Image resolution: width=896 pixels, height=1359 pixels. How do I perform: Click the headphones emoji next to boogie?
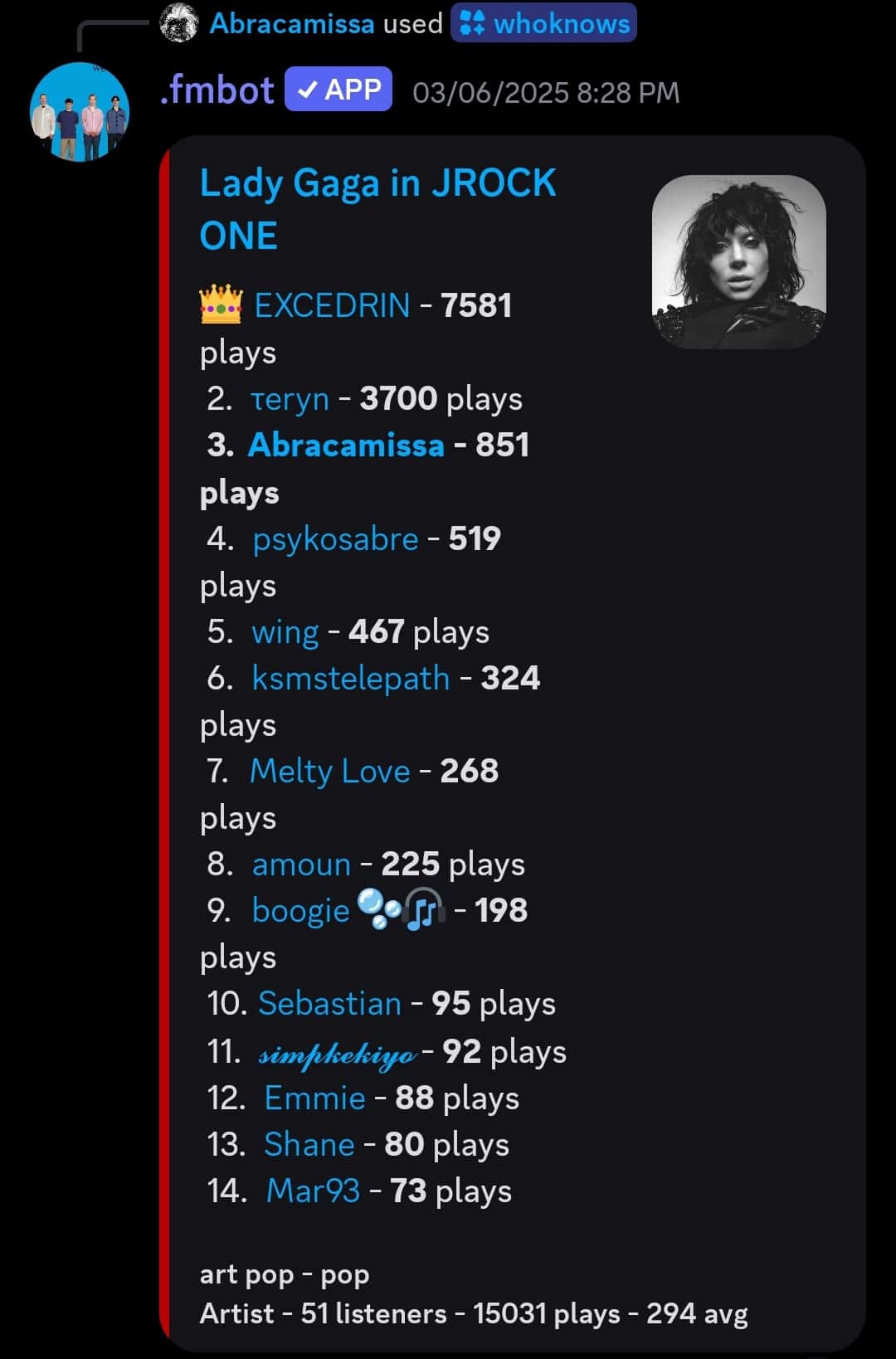click(425, 909)
